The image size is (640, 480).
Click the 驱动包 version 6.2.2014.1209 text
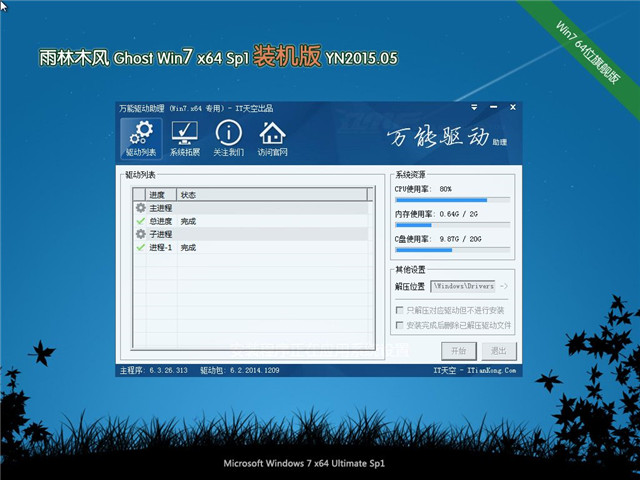coord(240,371)
